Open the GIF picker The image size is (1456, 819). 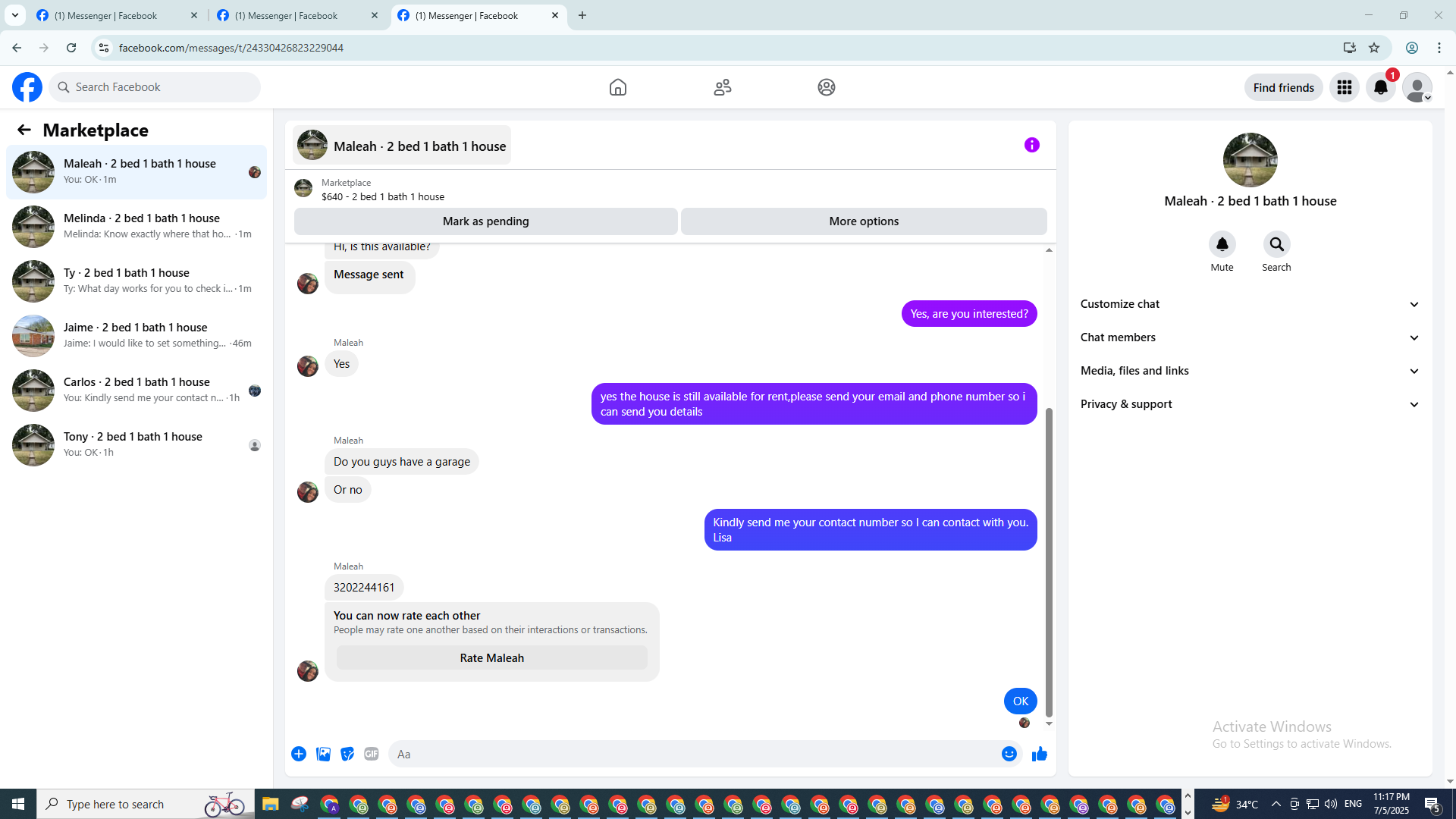pos(371,754)
